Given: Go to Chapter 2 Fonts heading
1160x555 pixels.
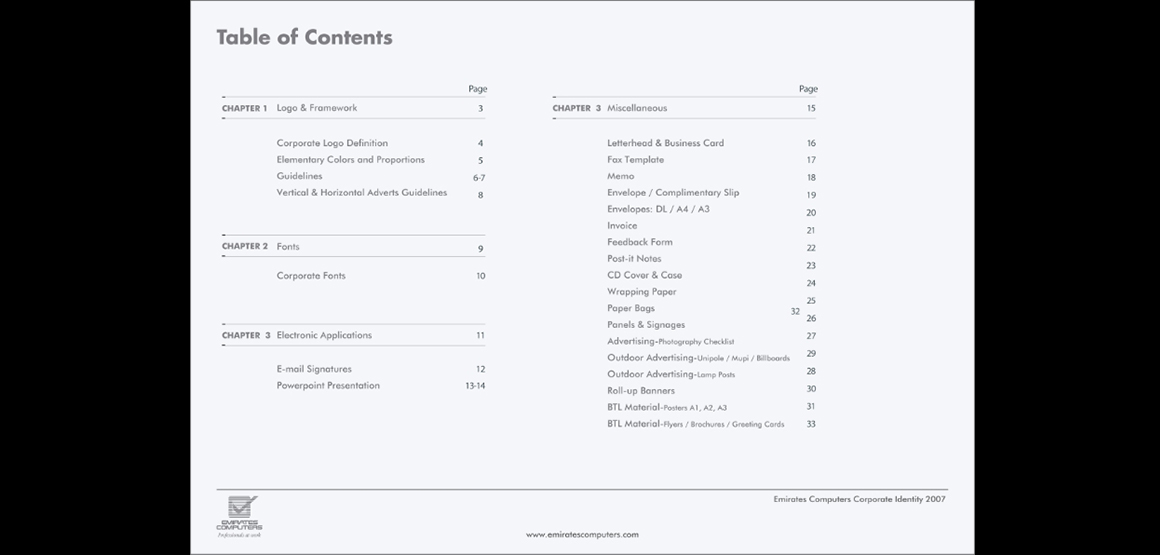Looking at the screenshot, I should pos(288,246).
